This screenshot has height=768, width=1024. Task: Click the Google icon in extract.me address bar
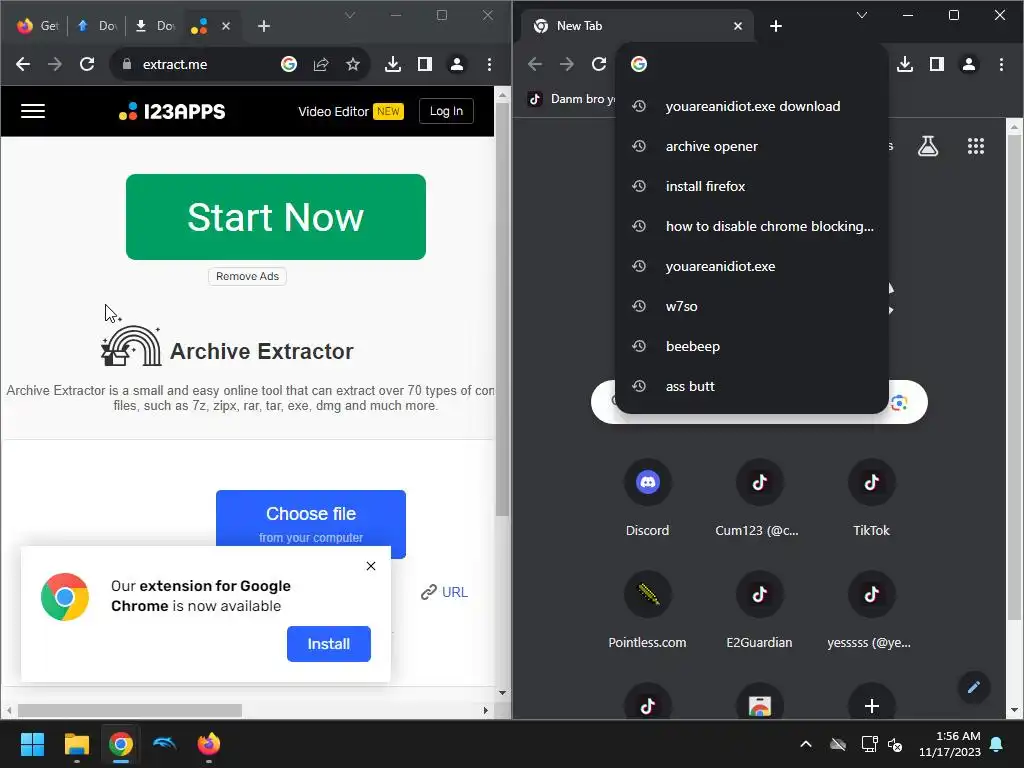point(289,64)
